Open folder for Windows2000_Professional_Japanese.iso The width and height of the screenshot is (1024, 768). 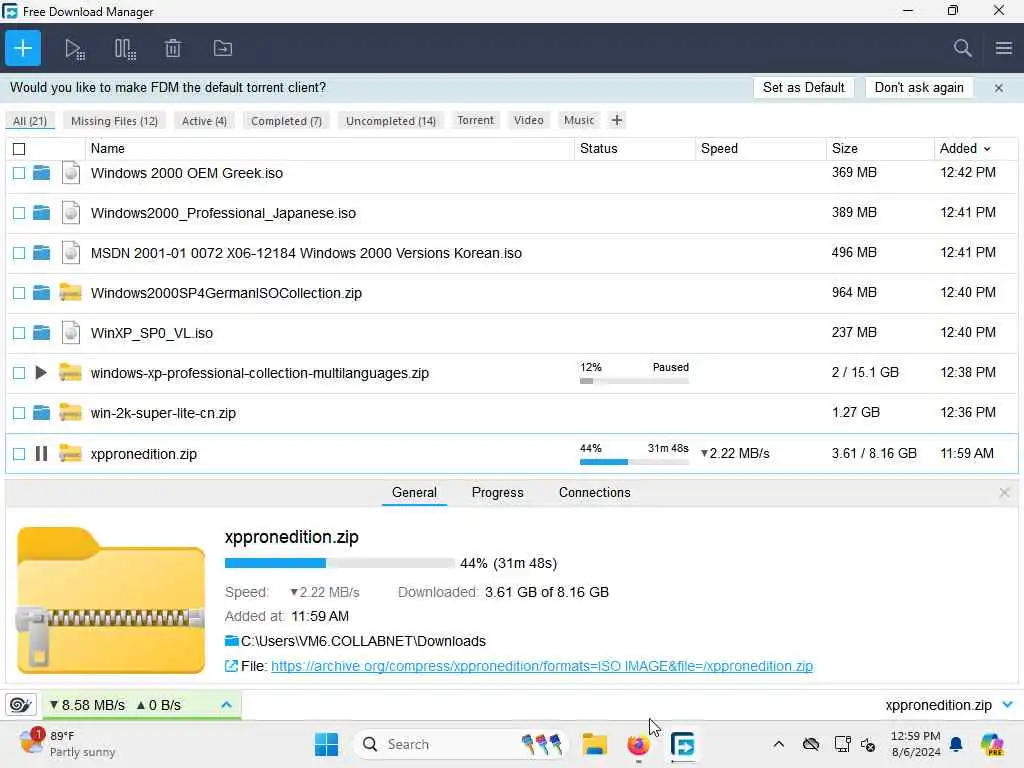point(41,213)
